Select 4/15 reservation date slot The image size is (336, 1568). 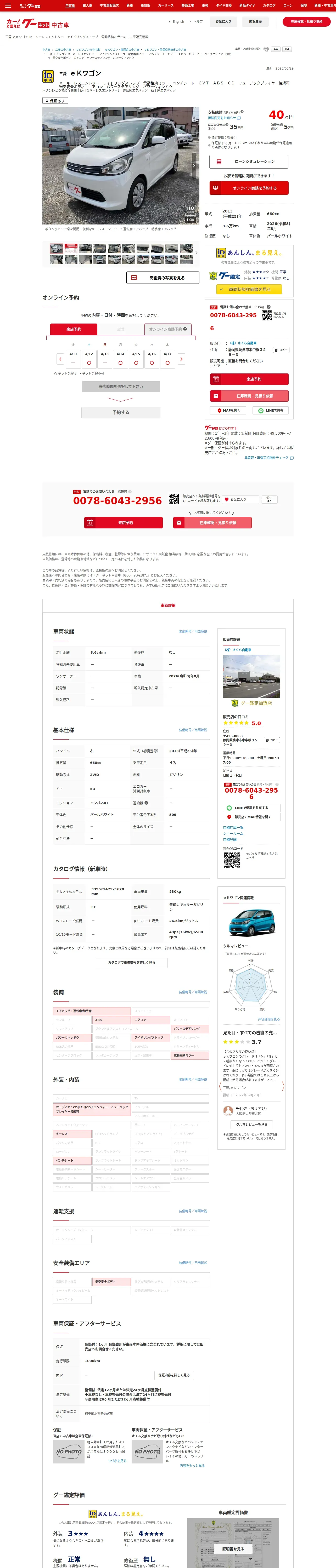136,359
